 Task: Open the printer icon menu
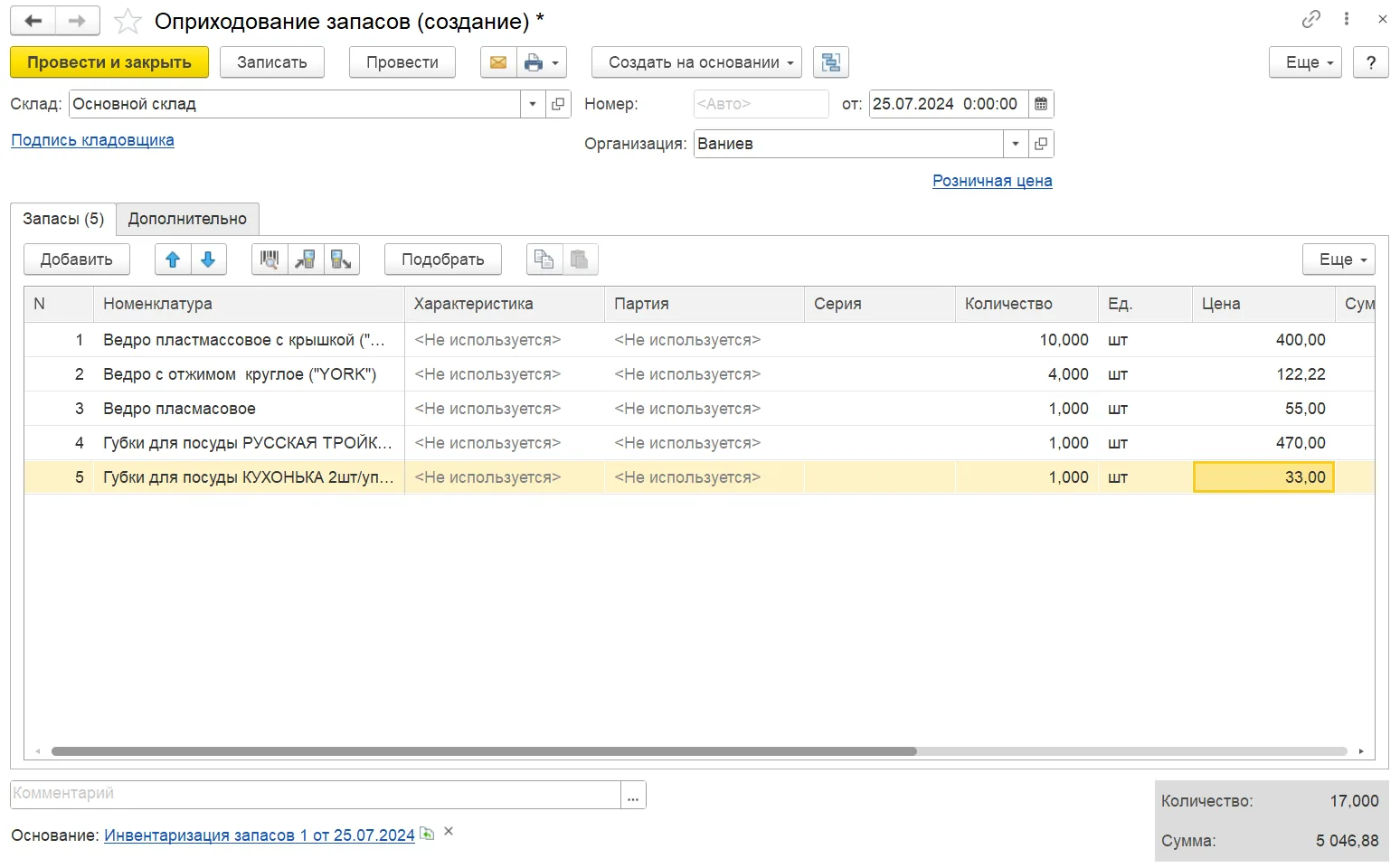tap(542, 62)
